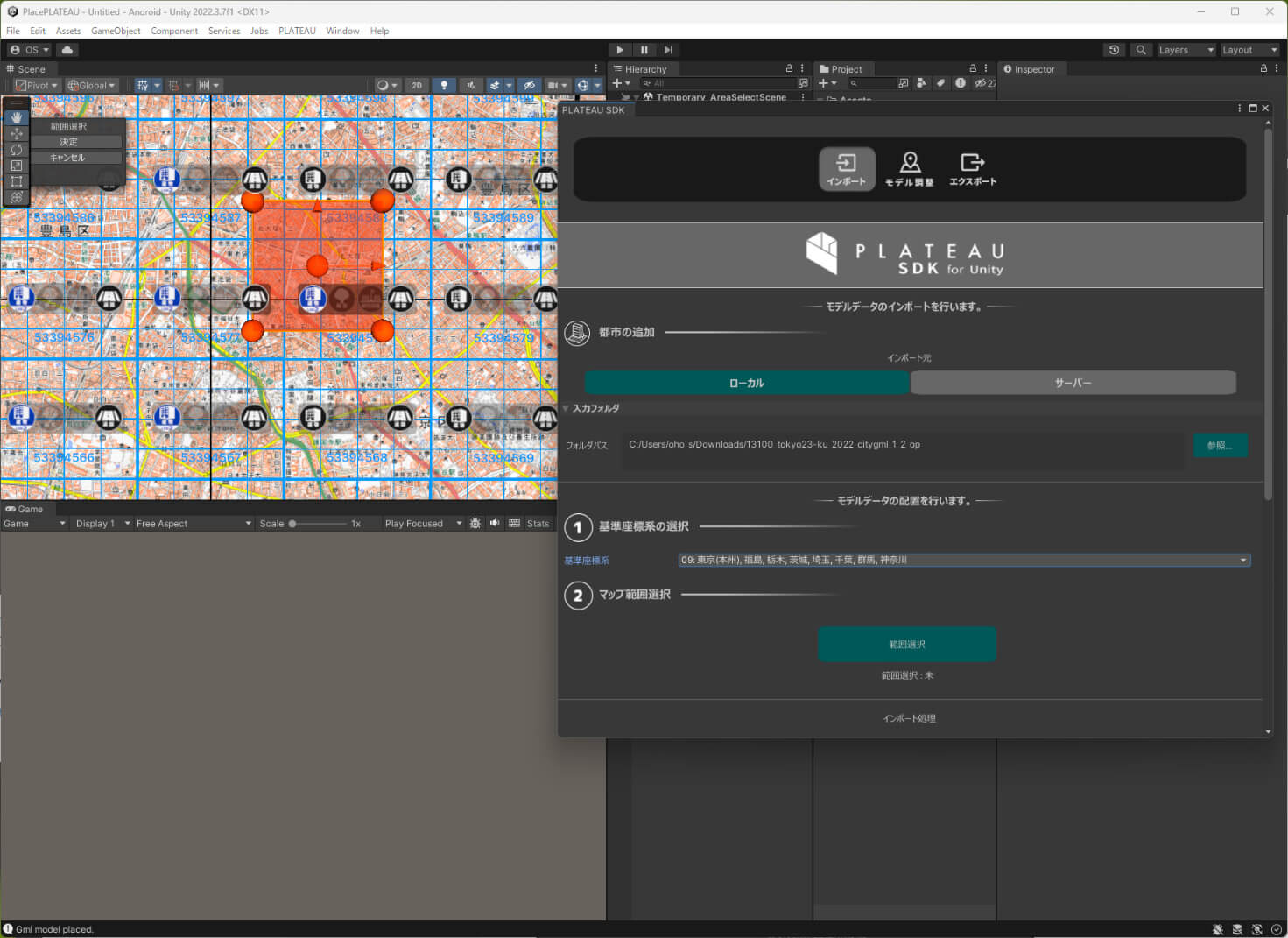Click the PLATEAU import (インポート) icon
1288x938 pixels.
[x=847, y=168]
